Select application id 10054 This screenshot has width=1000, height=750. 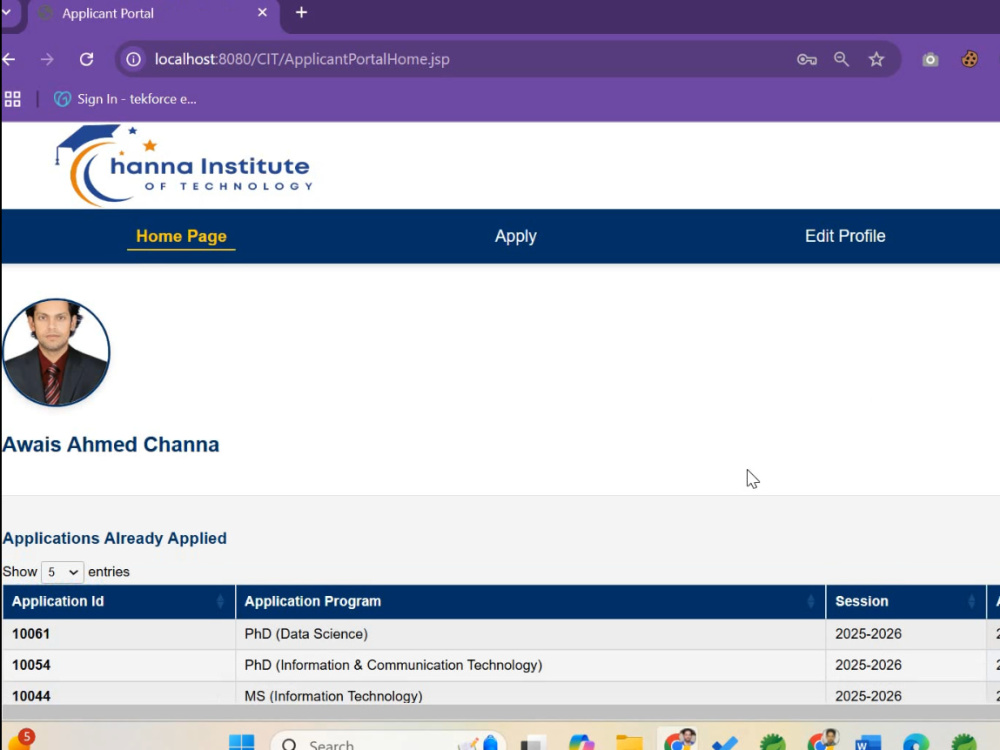click(x=31, y=665)
